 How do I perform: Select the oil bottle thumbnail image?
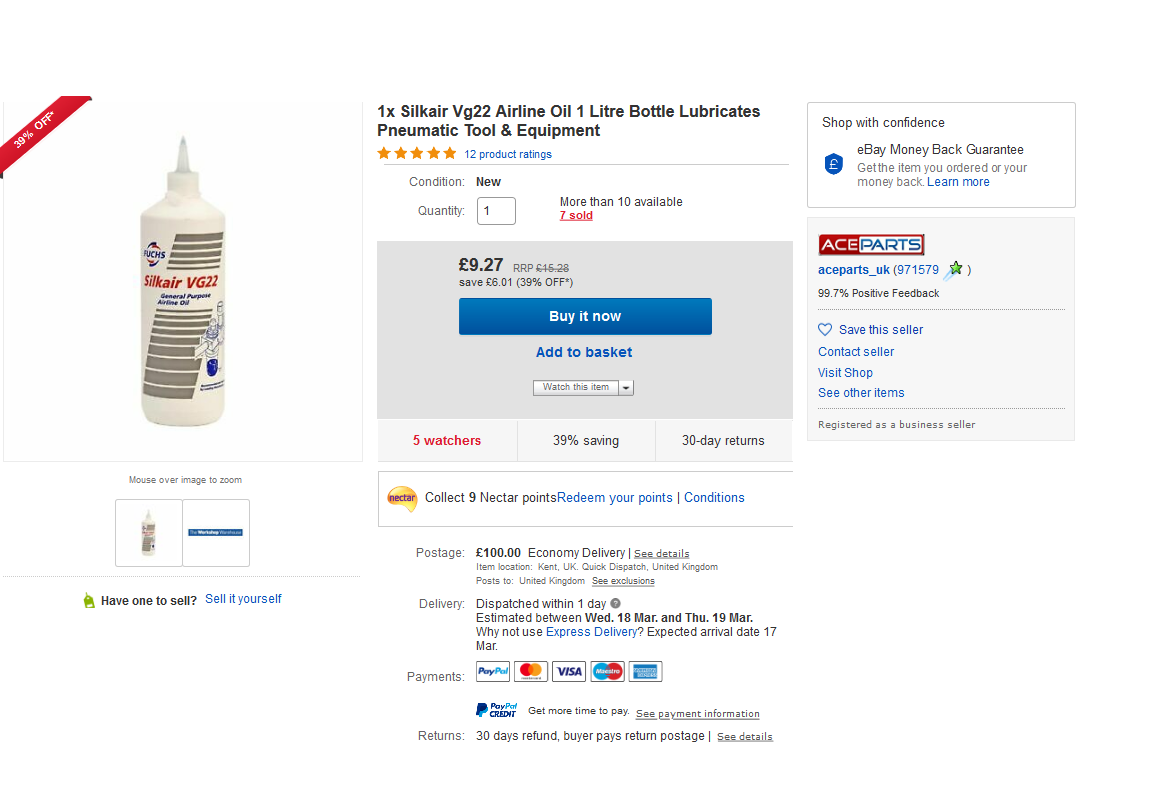click(149, 533)
